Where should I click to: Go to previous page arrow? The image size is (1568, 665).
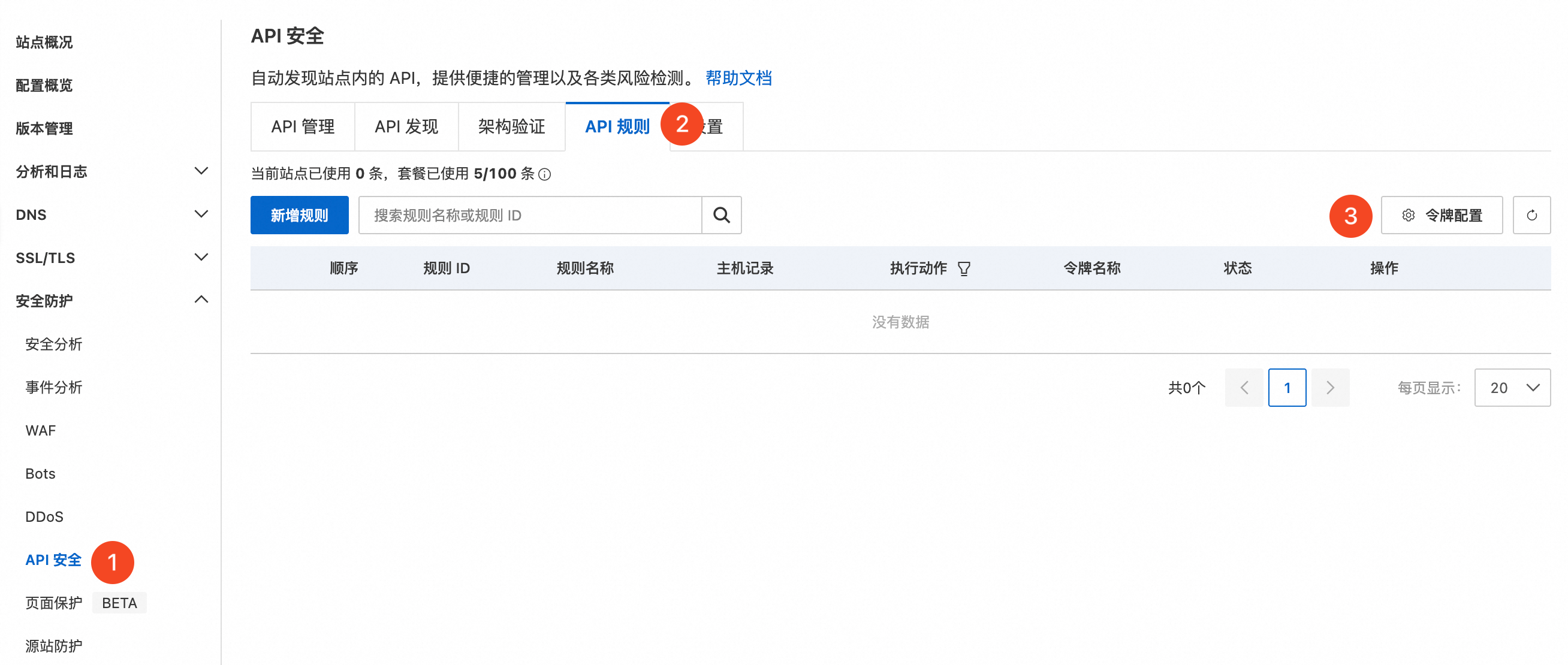1244,388
